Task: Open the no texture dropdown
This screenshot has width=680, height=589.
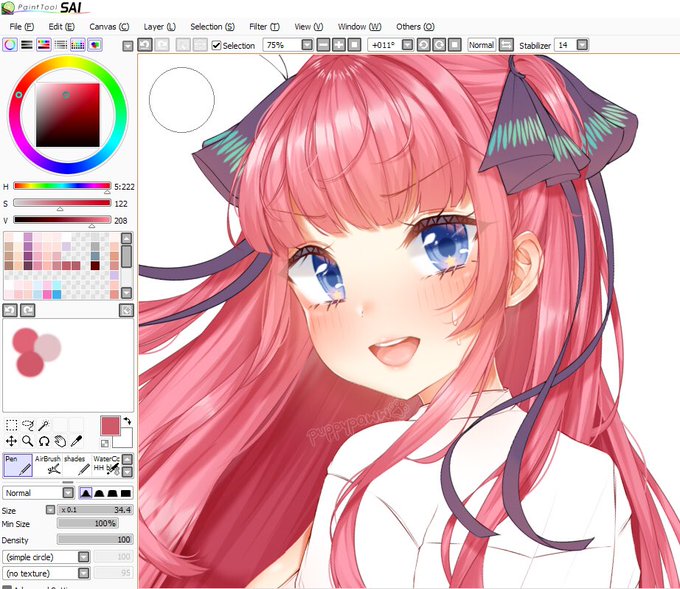Action: [46, 573]
